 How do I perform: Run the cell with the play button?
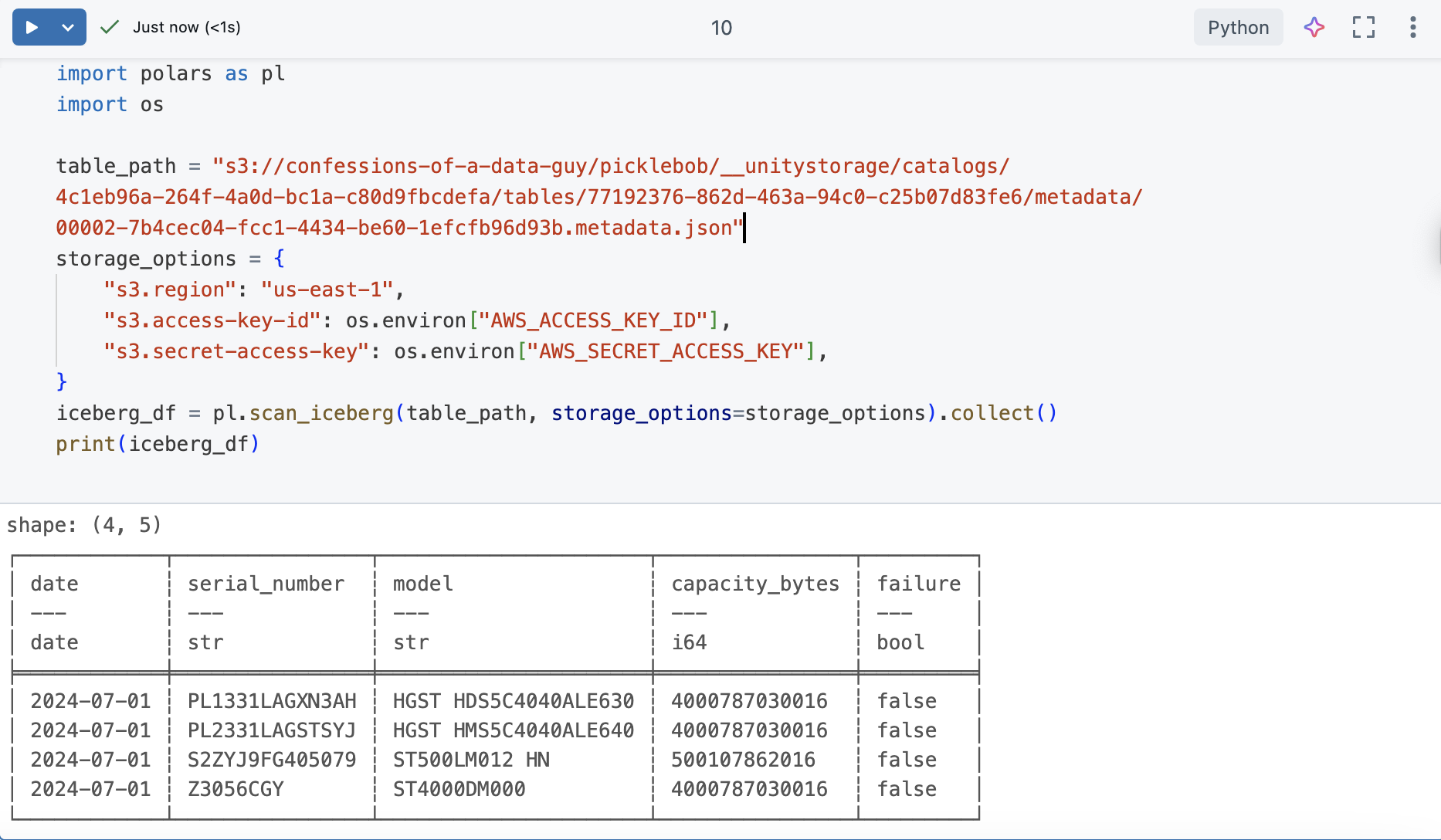[32, 28]
